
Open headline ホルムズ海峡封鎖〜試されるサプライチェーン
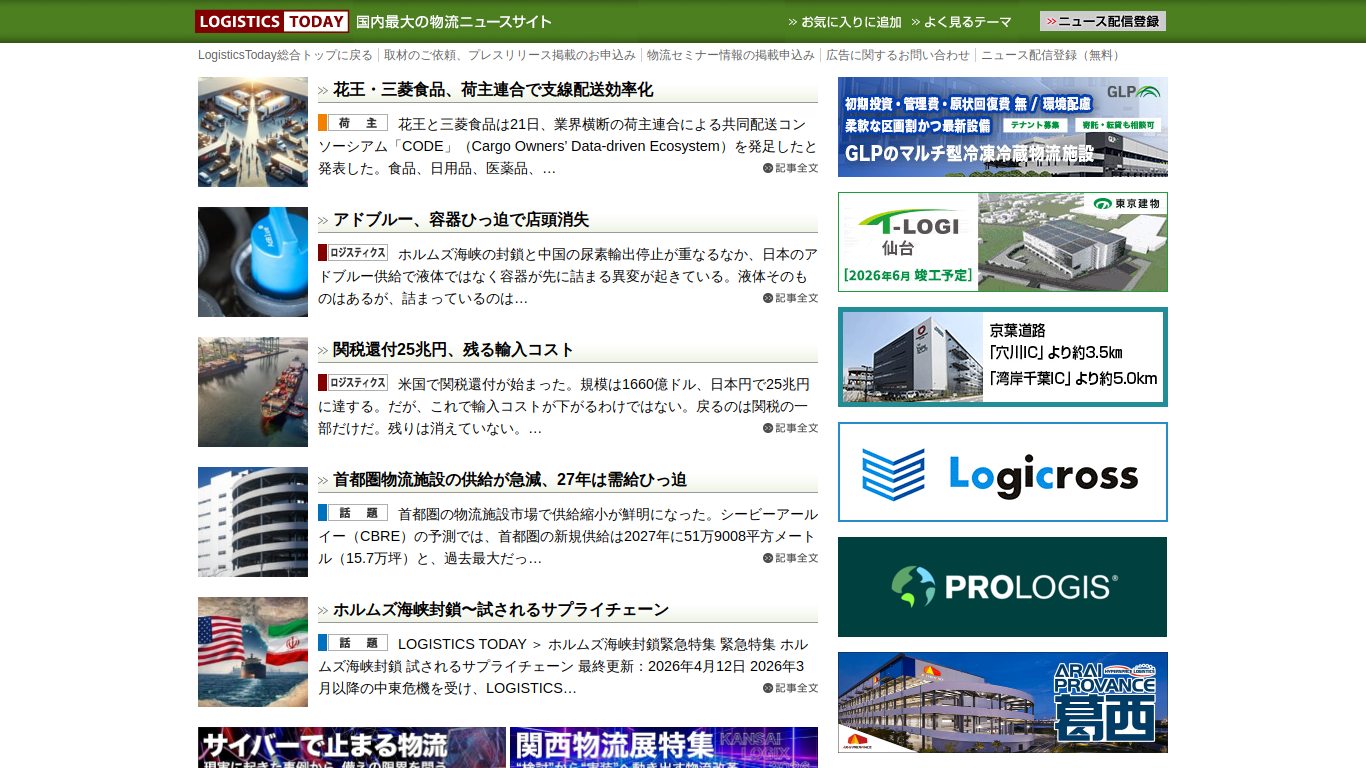pyautogui.click(x=501, y=610)
